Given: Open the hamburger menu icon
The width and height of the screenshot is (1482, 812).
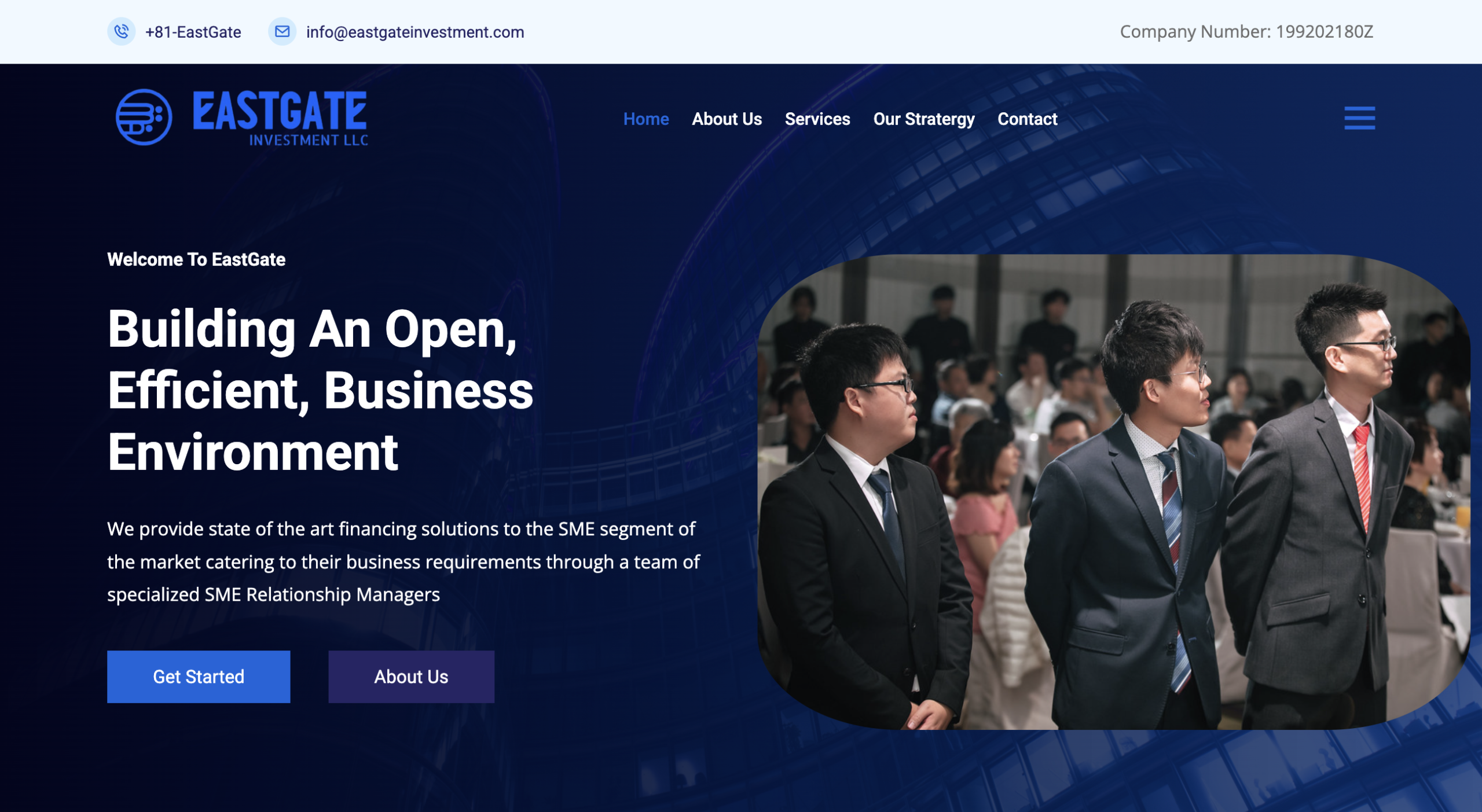Looking at the screenshot, I should coord(1359,117).
